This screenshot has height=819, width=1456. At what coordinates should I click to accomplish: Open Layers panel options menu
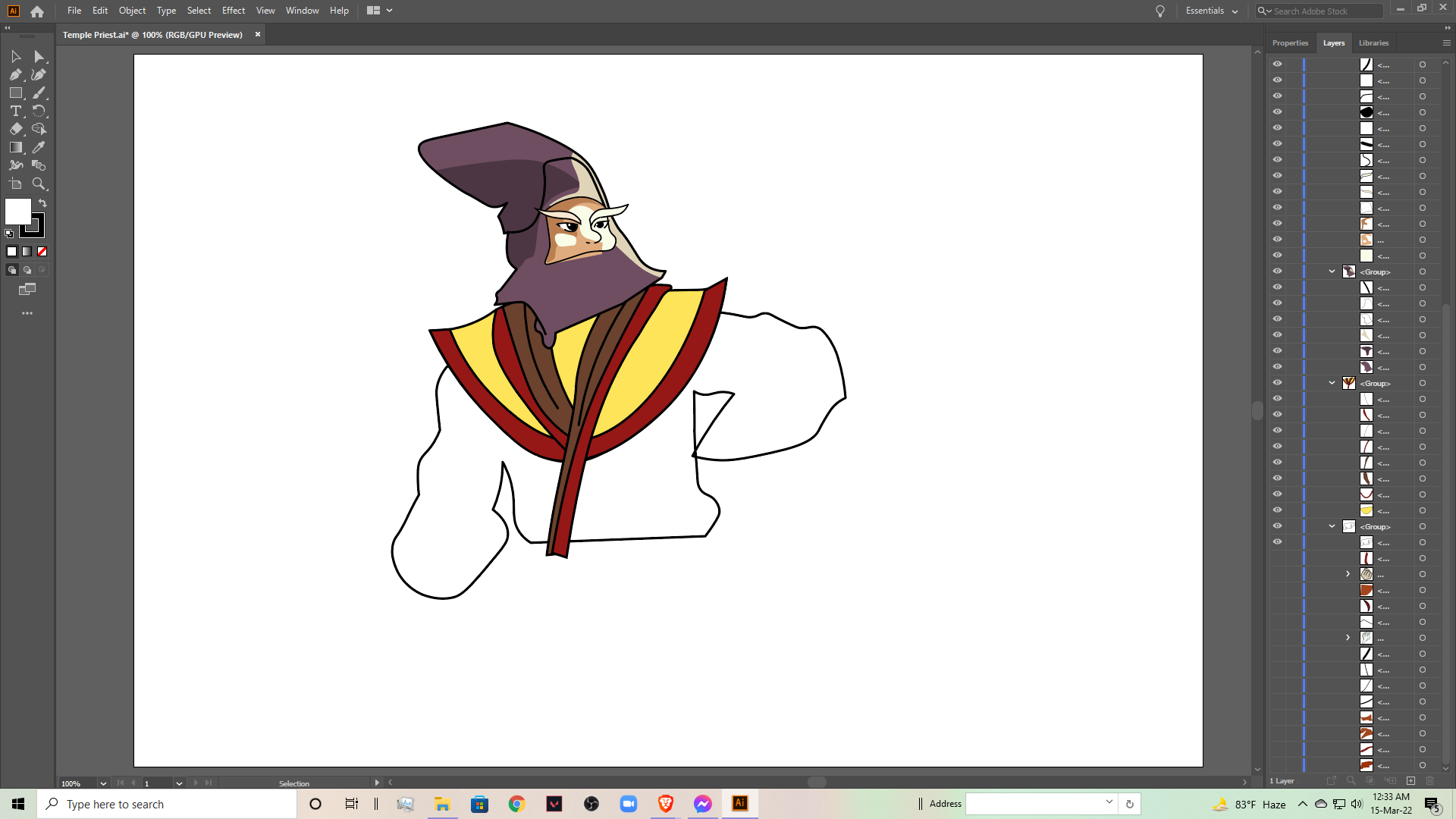click(1446, 43)
